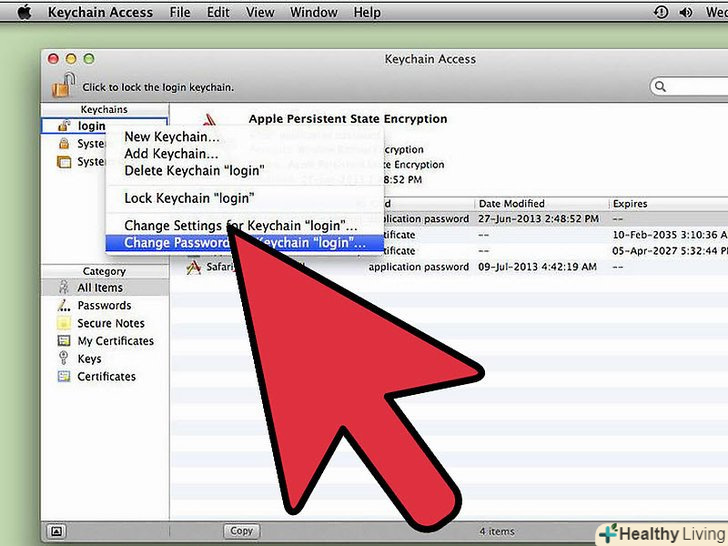Click the Certificates category icon

[64, 376]
